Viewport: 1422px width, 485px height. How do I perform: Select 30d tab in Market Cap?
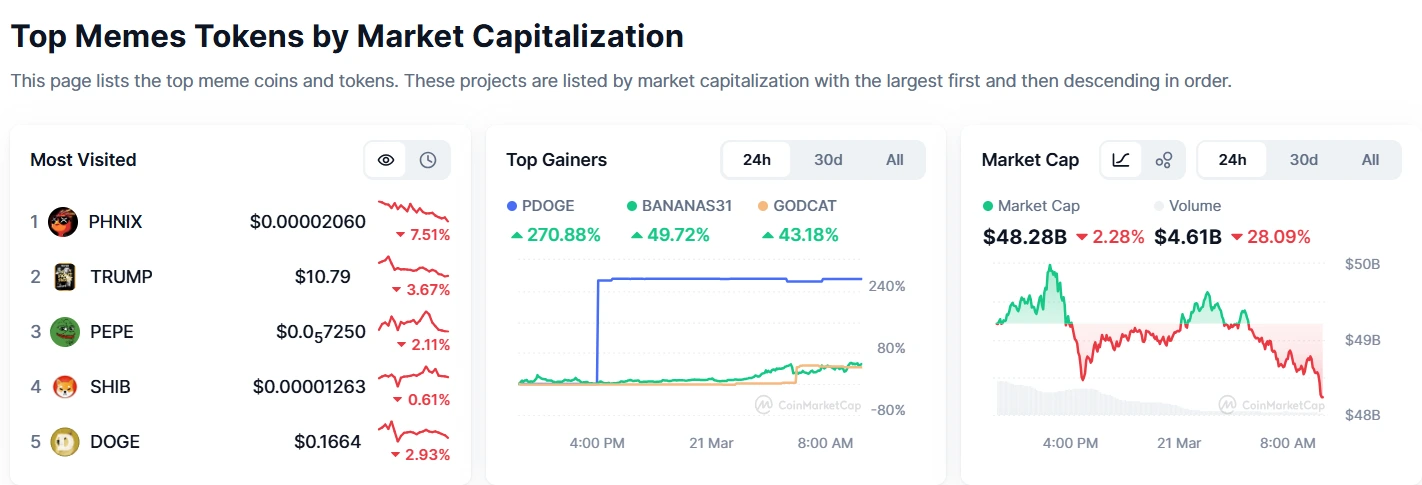[x=1304, y=160]
